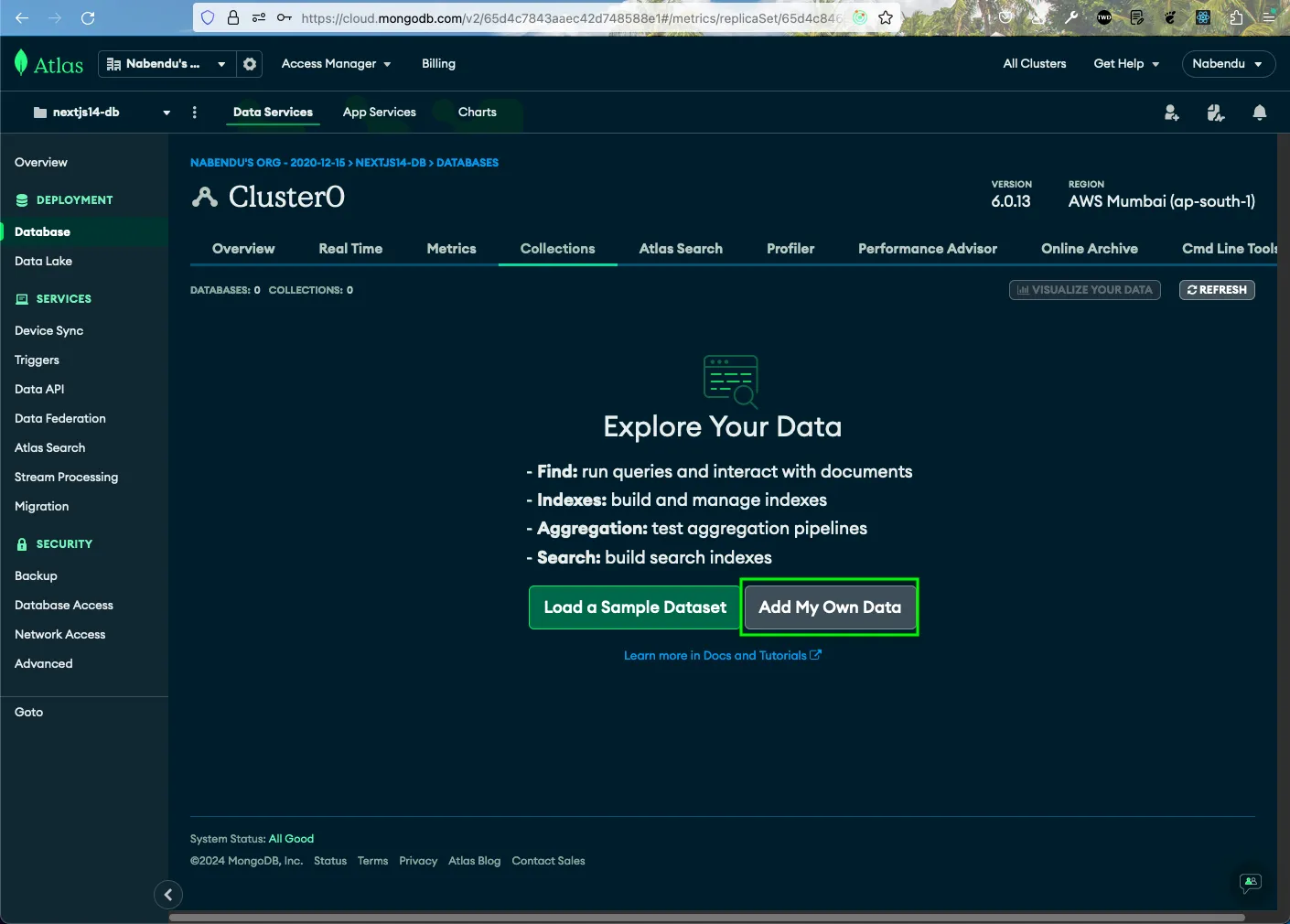Open the cluster Overview tab
Viewport: 1290px width, 924px height.
click(243, 249)
